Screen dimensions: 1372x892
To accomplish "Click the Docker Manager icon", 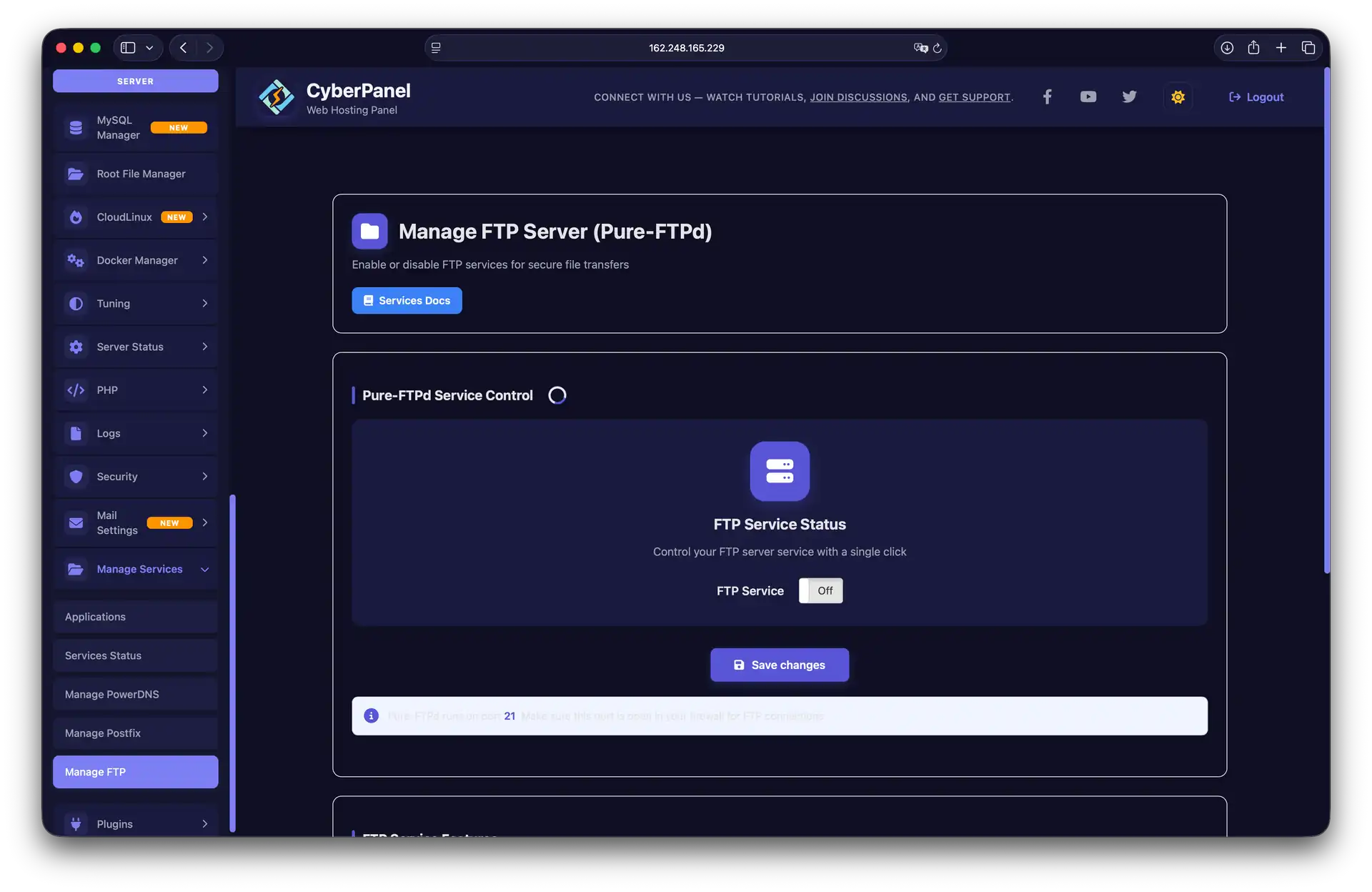I will click(76, 260).
